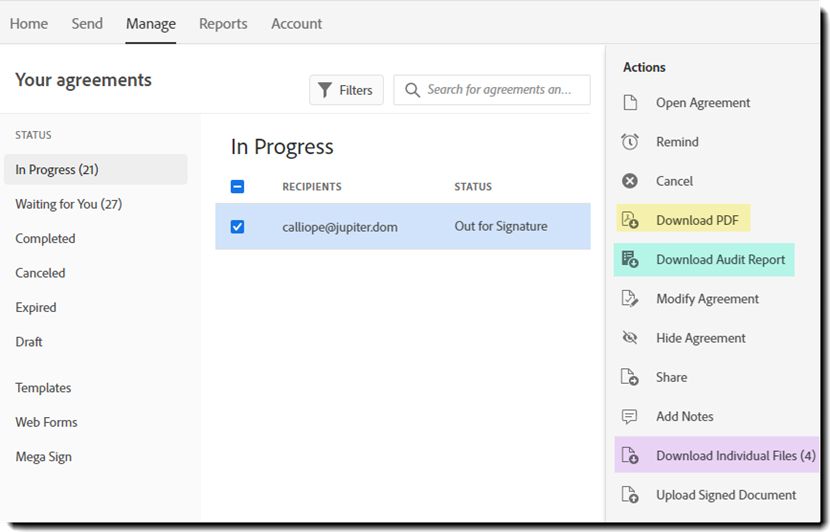The width and height of the screenshot is (830, 532).
Task: Choose Add Notes action label
Action: pos(685,417)
